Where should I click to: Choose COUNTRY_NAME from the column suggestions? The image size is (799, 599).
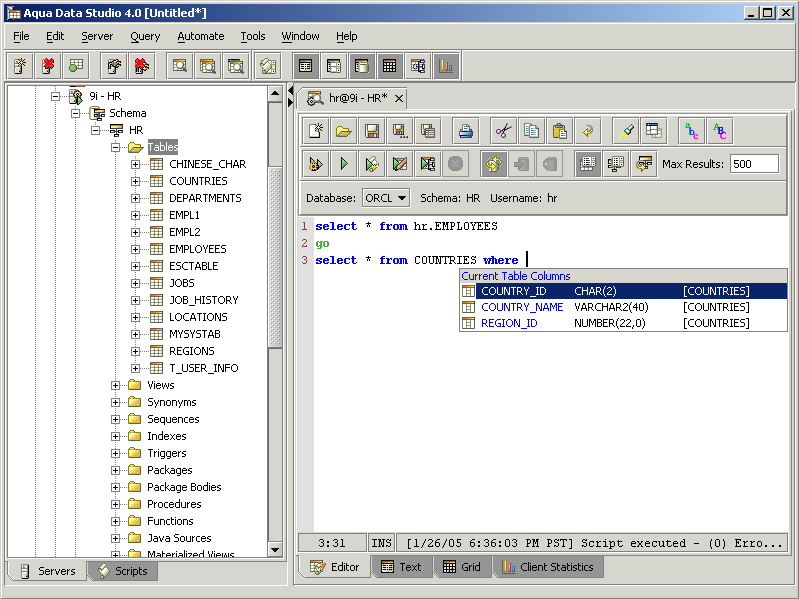[x=624, y=307]
